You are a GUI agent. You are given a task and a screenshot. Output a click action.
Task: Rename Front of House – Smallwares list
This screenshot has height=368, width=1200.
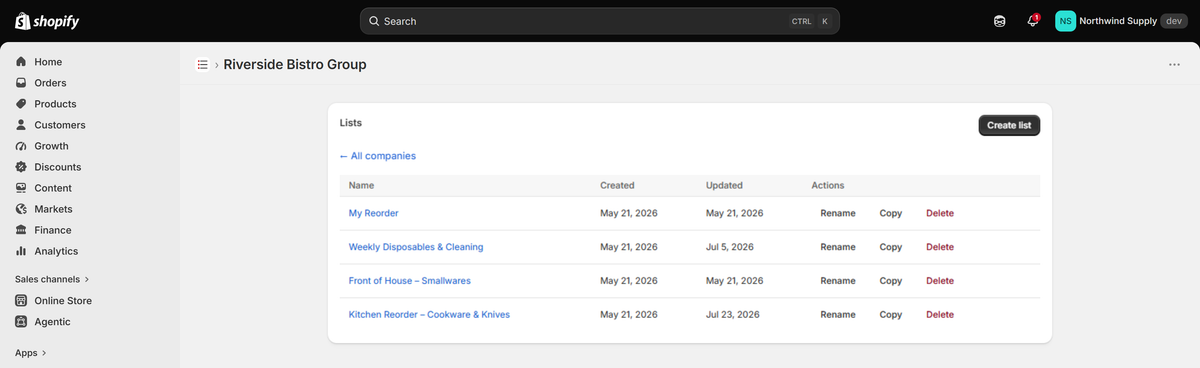click(x=838, y=281)
